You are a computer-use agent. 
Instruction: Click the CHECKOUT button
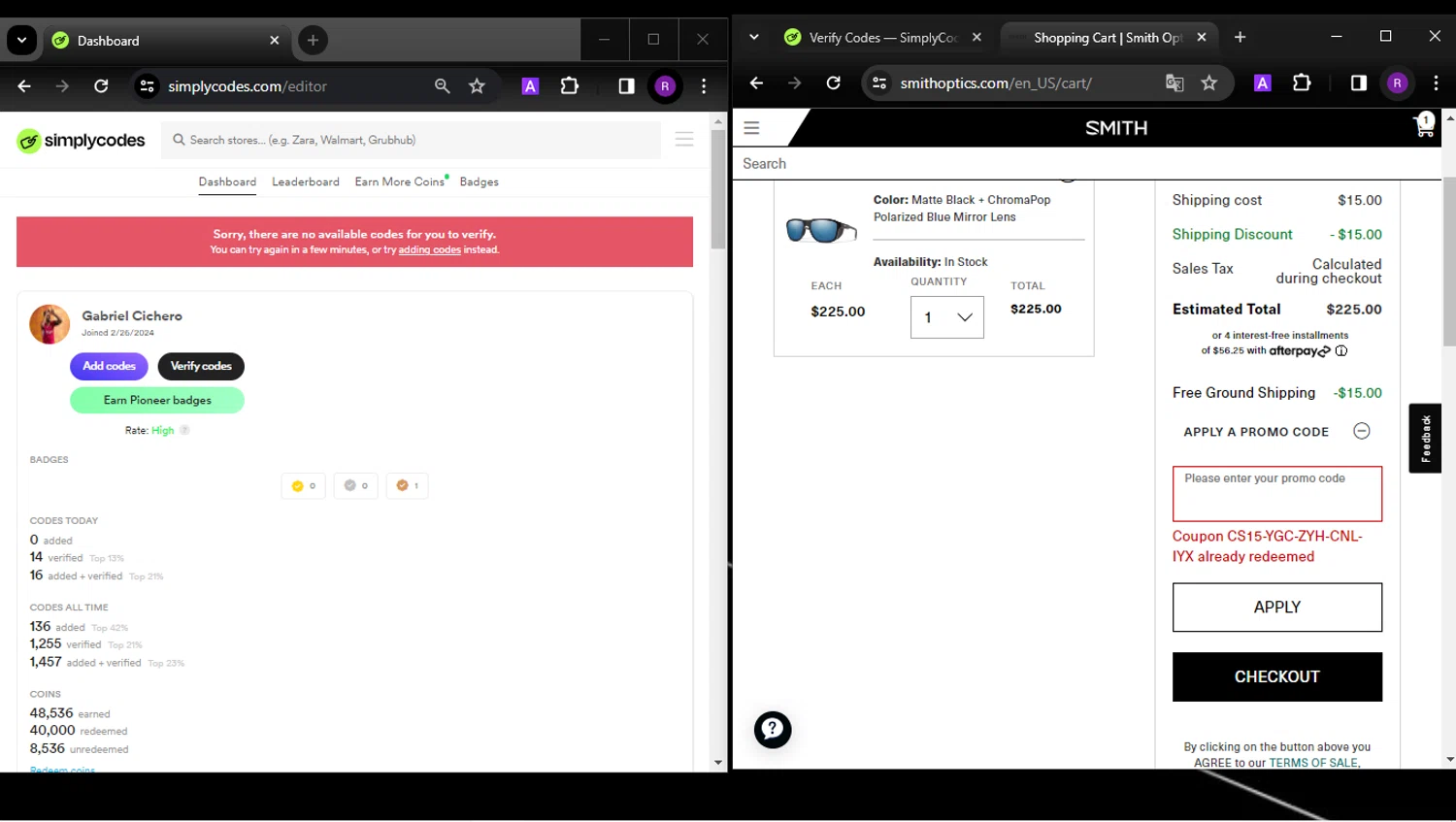click(x=1276, y=677)
